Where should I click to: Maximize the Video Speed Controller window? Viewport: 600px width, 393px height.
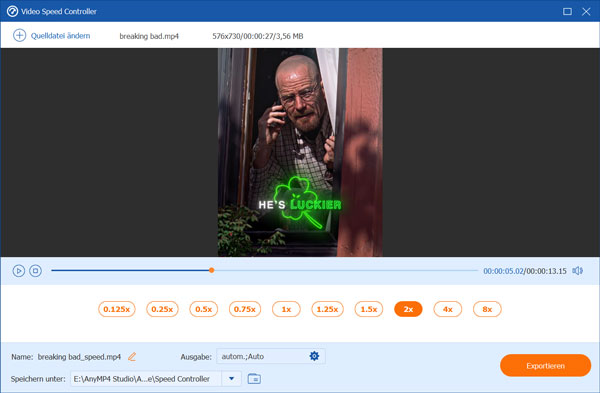pyautogui.click(x=567, y=11)
